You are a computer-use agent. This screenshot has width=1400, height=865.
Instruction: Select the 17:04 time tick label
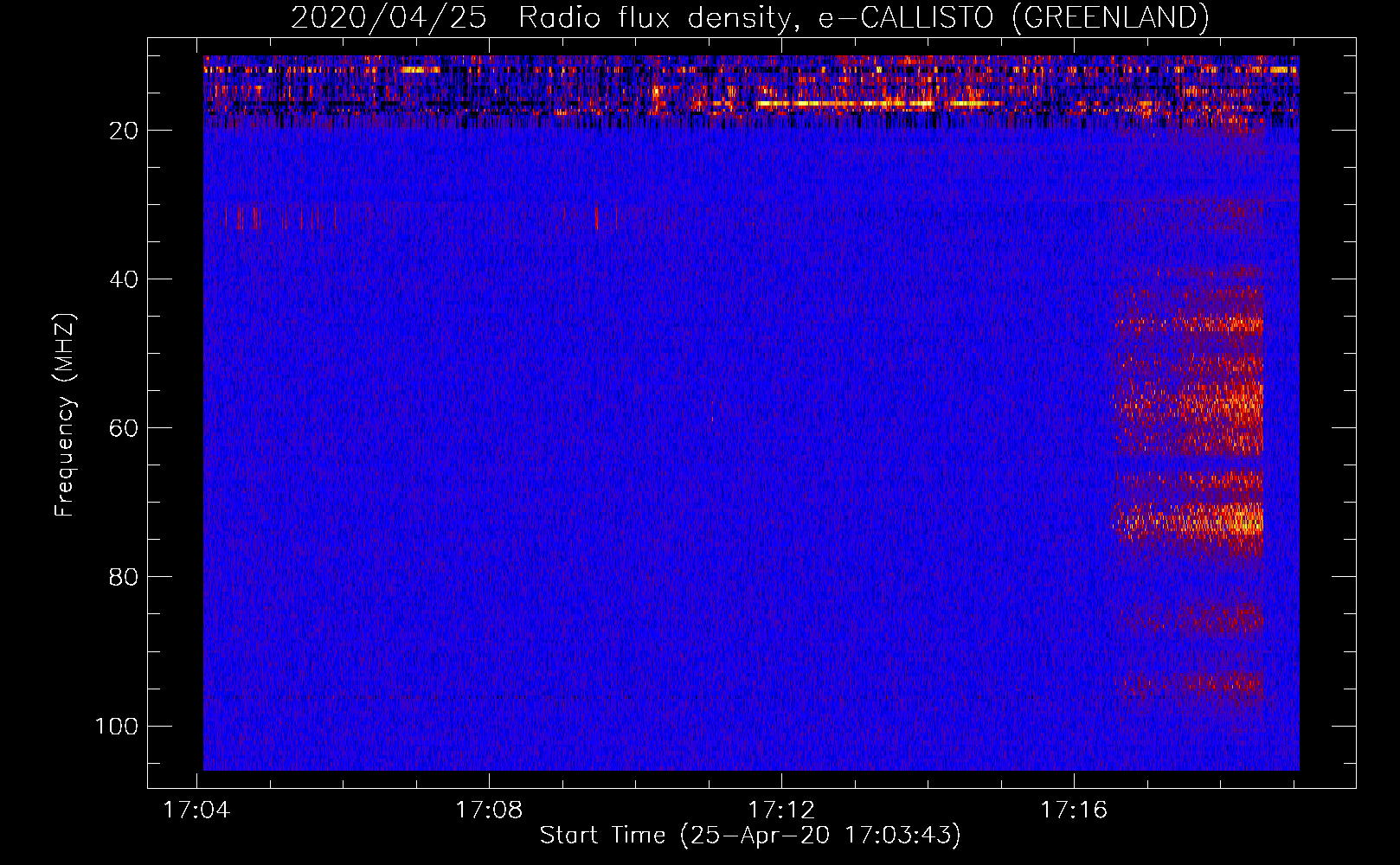(196, 811)
